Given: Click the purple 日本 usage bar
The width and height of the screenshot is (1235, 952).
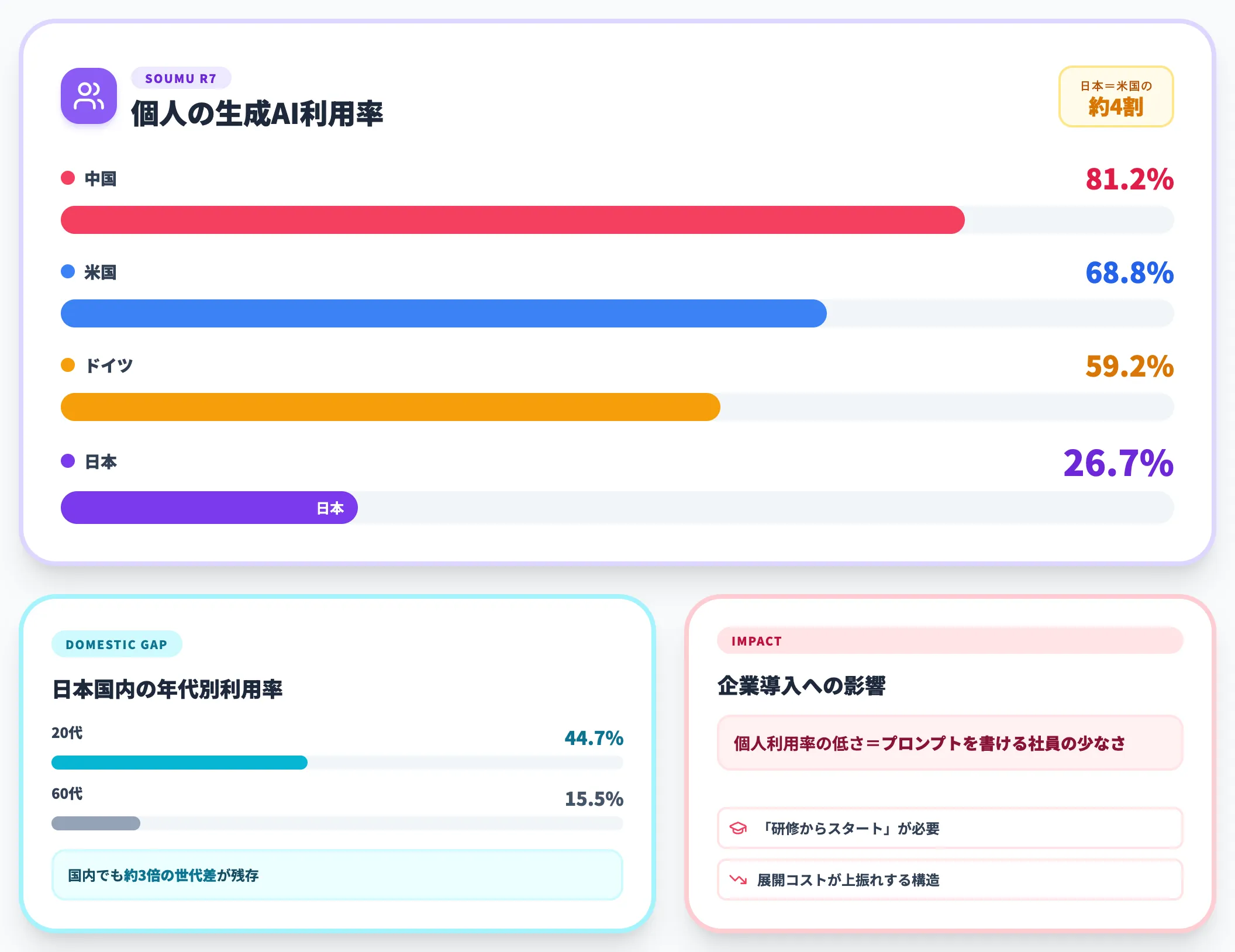Looking at the screenshot, I should point(209,508).
